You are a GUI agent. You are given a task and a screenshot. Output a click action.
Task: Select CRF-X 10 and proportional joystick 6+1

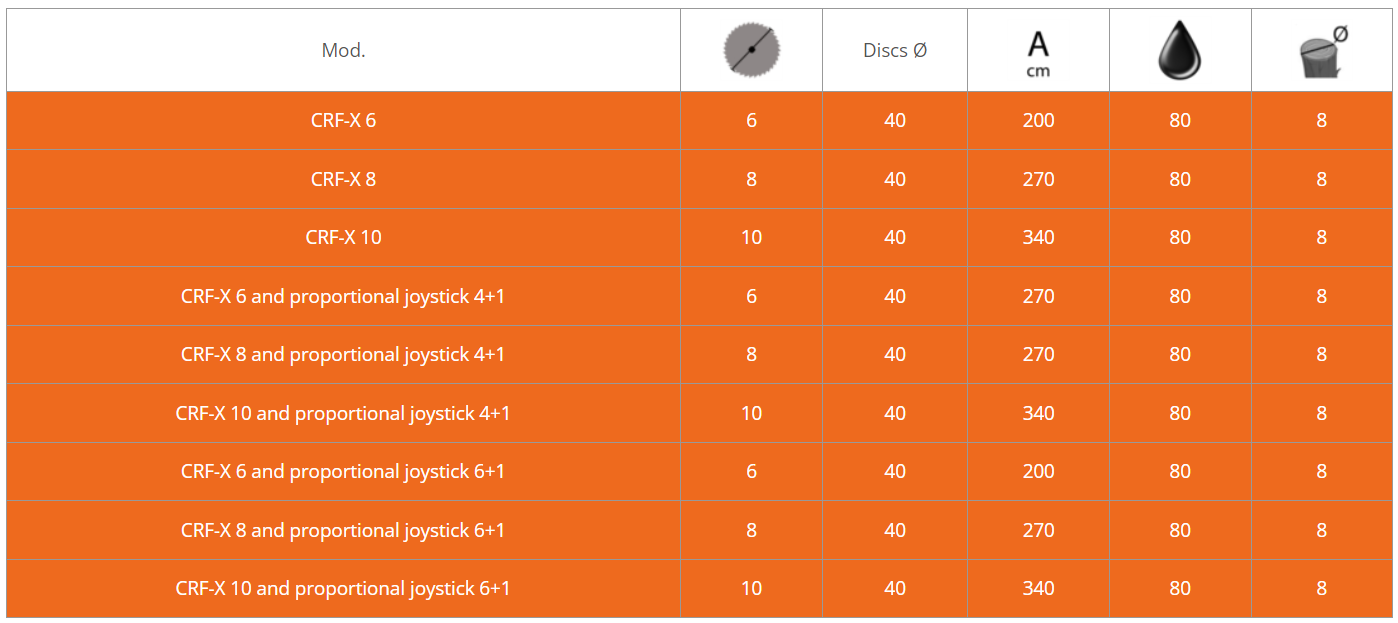coord(343,588)
